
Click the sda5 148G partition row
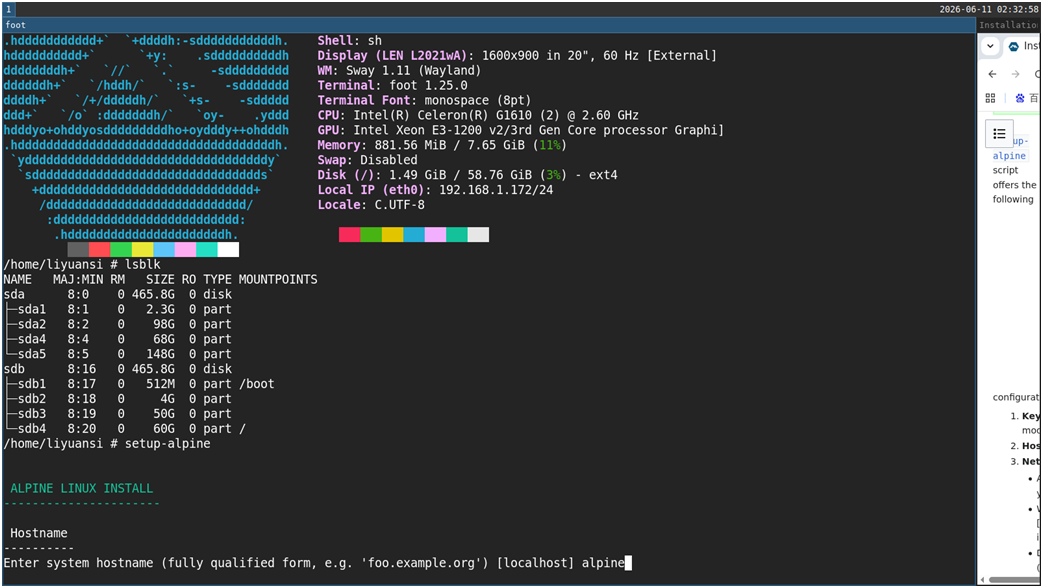tap(118, 355)
